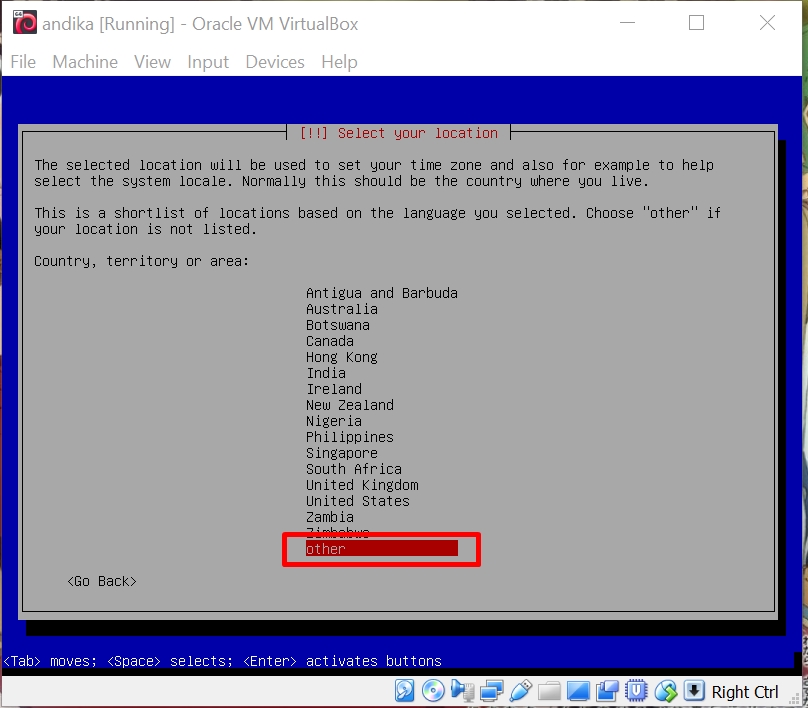Click the CPU virtualization status icon

tap(636, 691)
